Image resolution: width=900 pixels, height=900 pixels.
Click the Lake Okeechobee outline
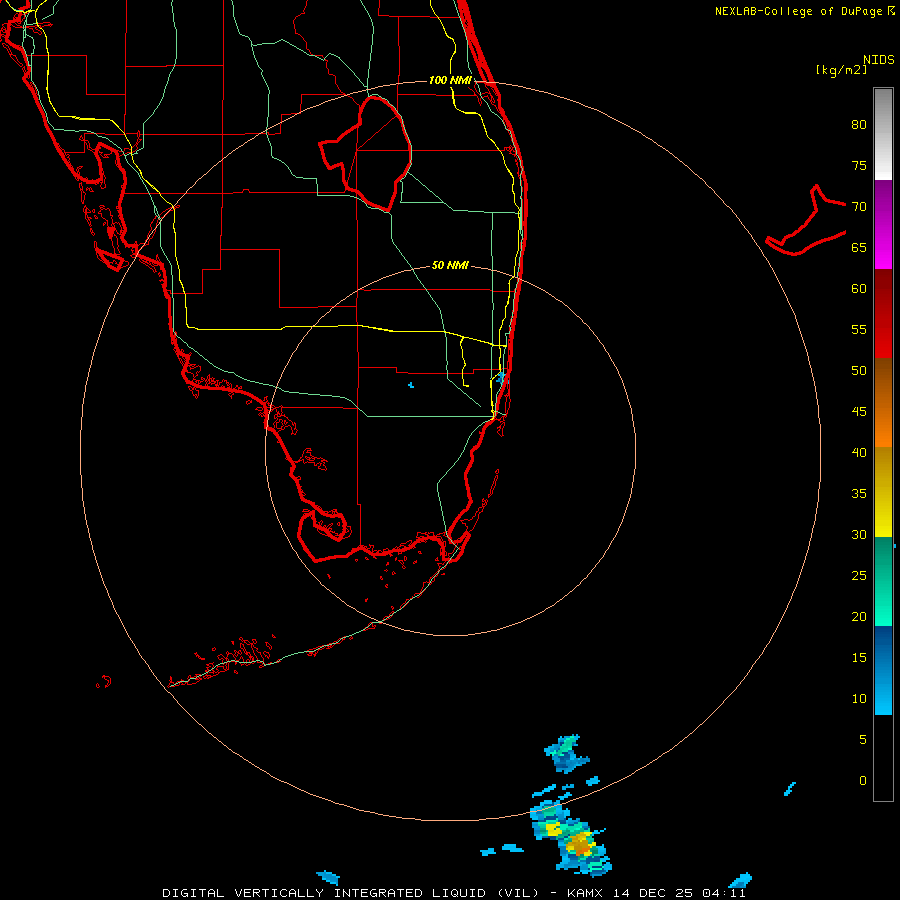pos(366,153)
